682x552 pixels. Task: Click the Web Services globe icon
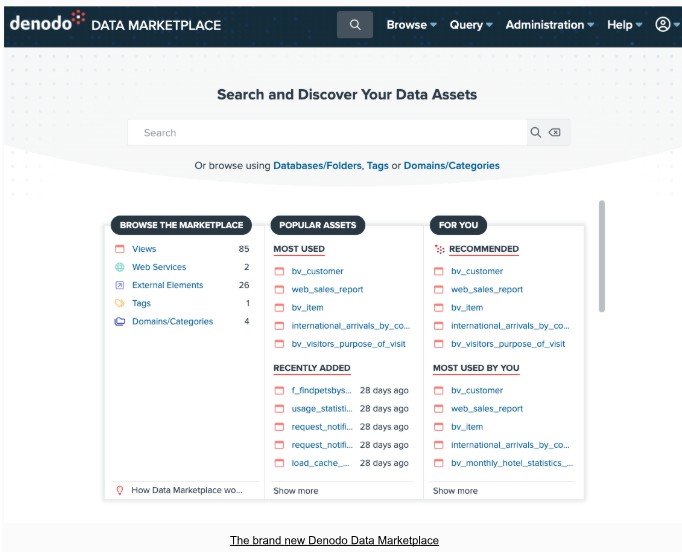tap(120, 267)
